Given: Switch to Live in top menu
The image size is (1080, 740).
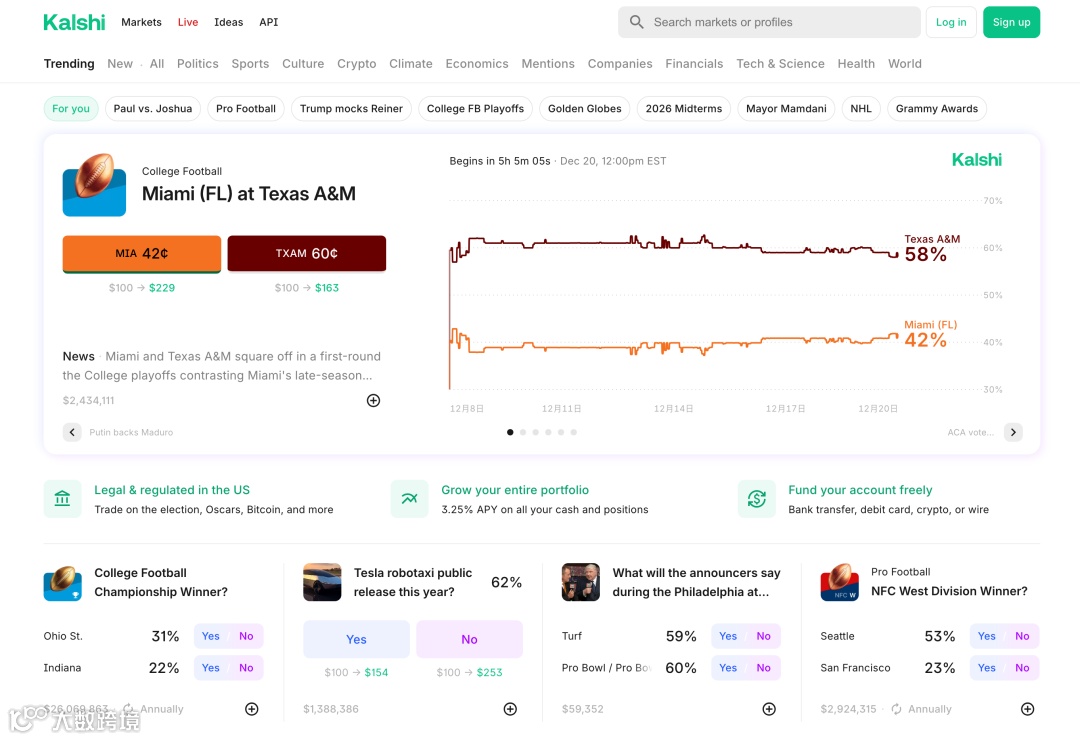Looking at the screenshot, I should 188,22.
